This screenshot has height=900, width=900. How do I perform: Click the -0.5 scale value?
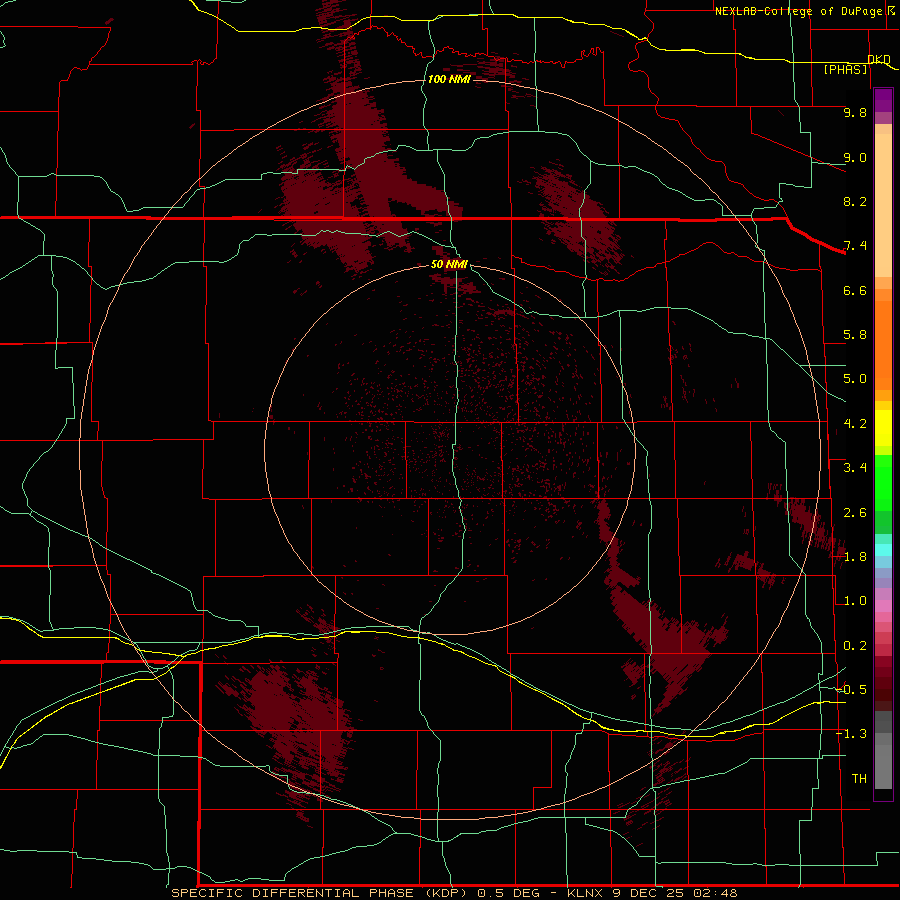click(x=851, y=689)
